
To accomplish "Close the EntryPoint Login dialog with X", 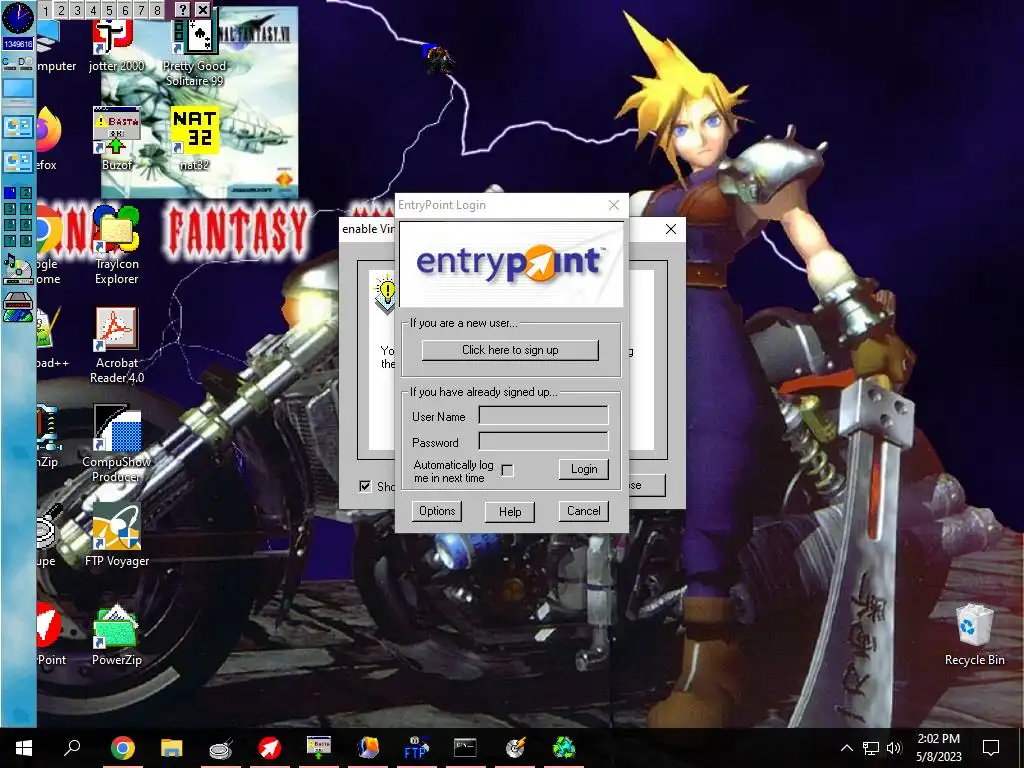I will 614,205.
